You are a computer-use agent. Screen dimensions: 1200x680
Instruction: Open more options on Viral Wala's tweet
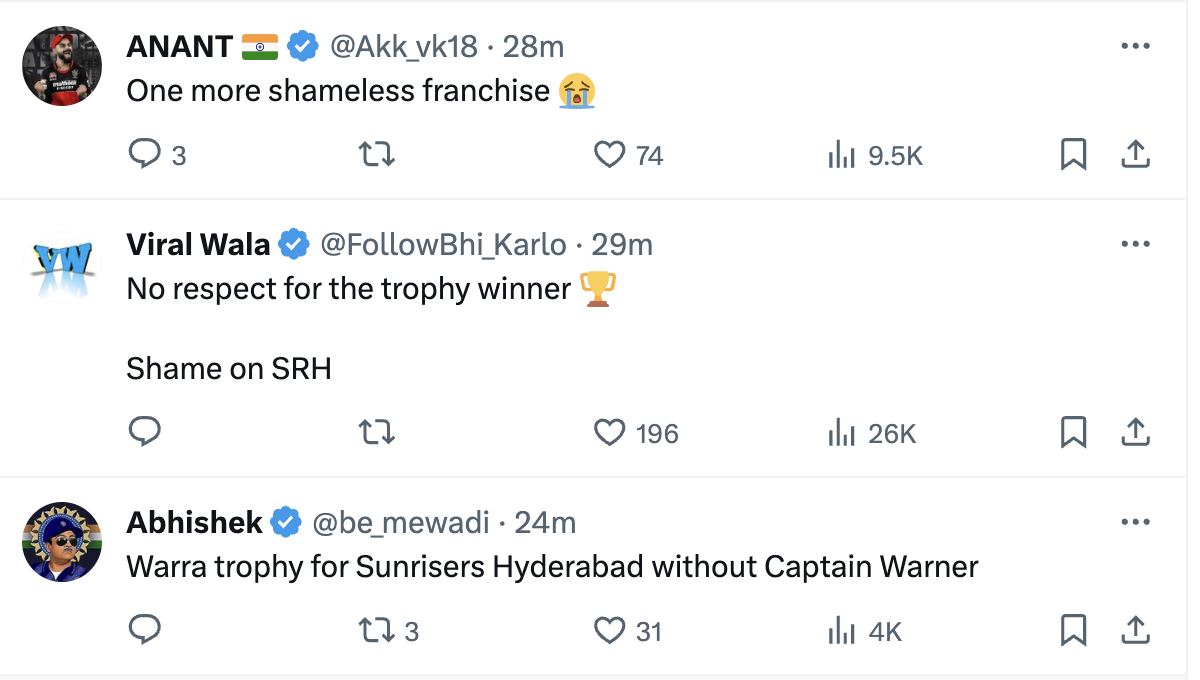[x=1135, y=244]
